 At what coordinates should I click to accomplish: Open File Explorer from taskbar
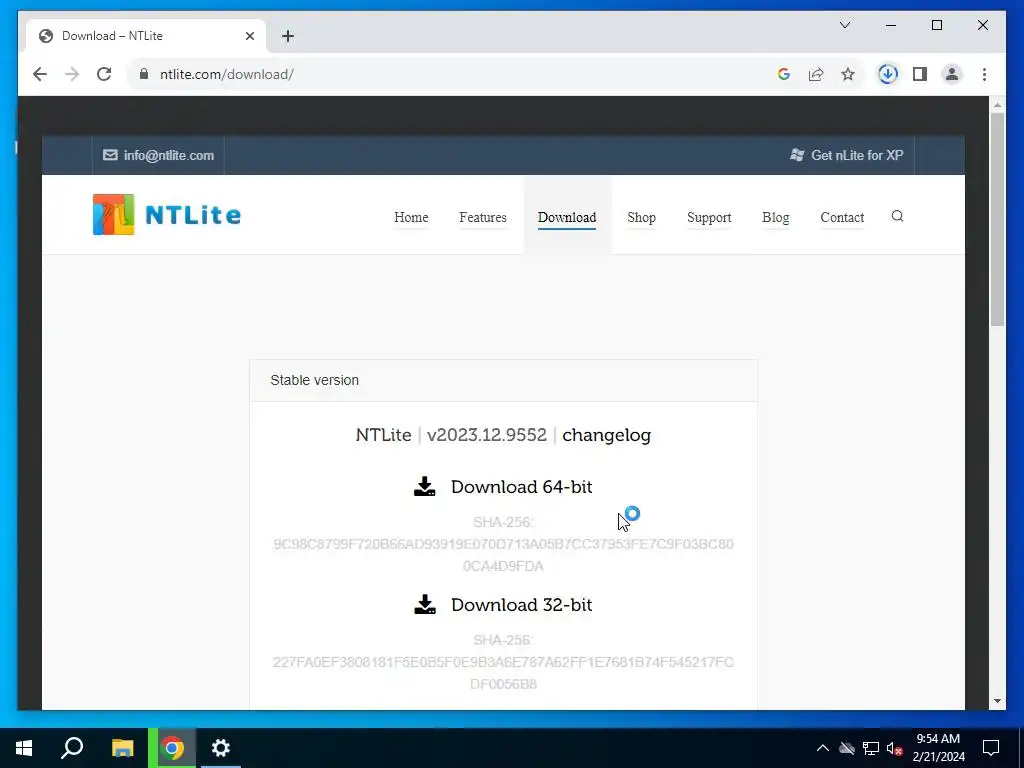(122, 748)
